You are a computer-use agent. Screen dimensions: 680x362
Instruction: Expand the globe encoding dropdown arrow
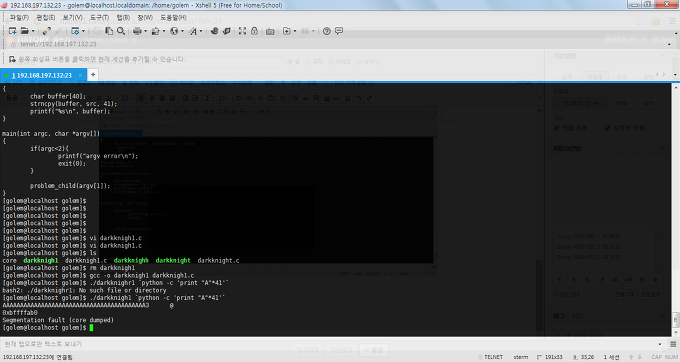(182, 31)
